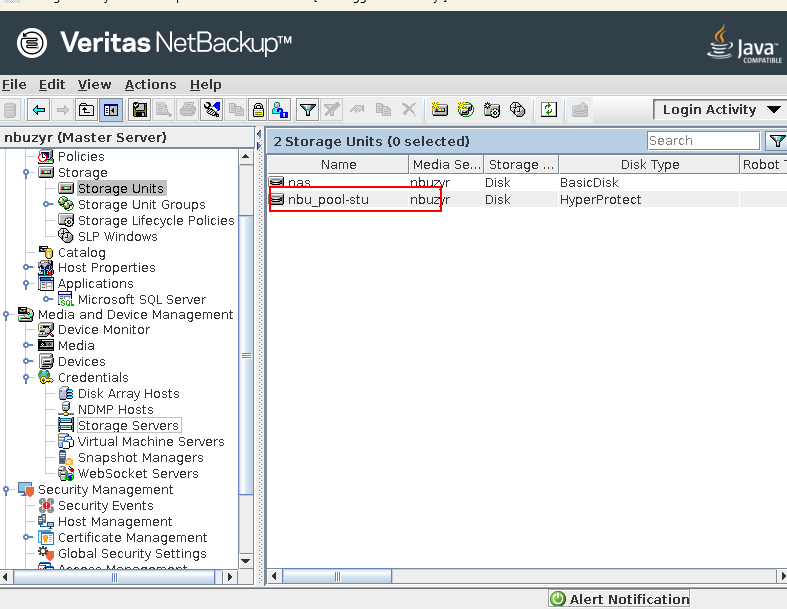Expand the Microsoft SQL Server node

pyautogui.click(x=47, y=299)
